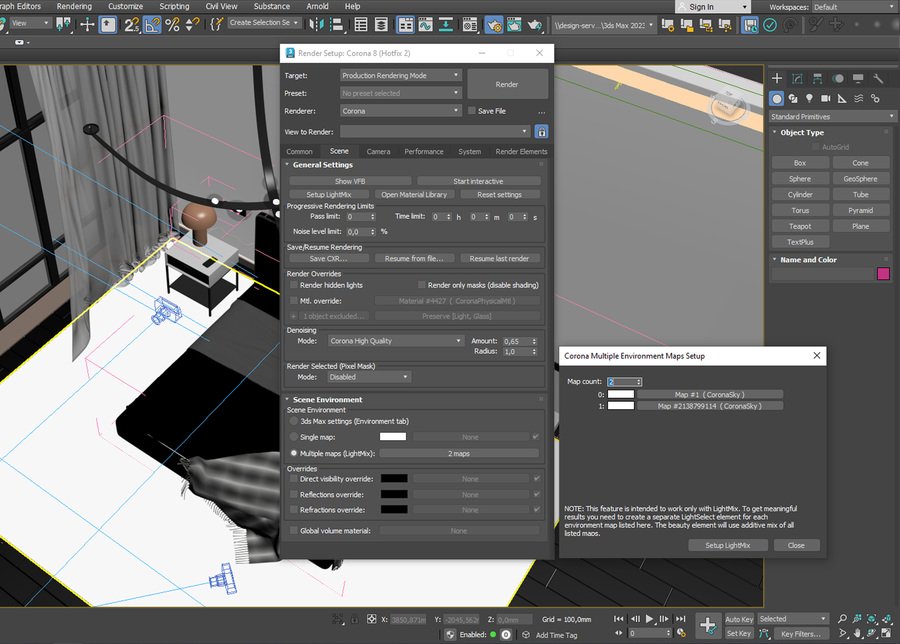Open the Modify panel tab icon
Screen dimensions: 900x644
click(797, 78)
